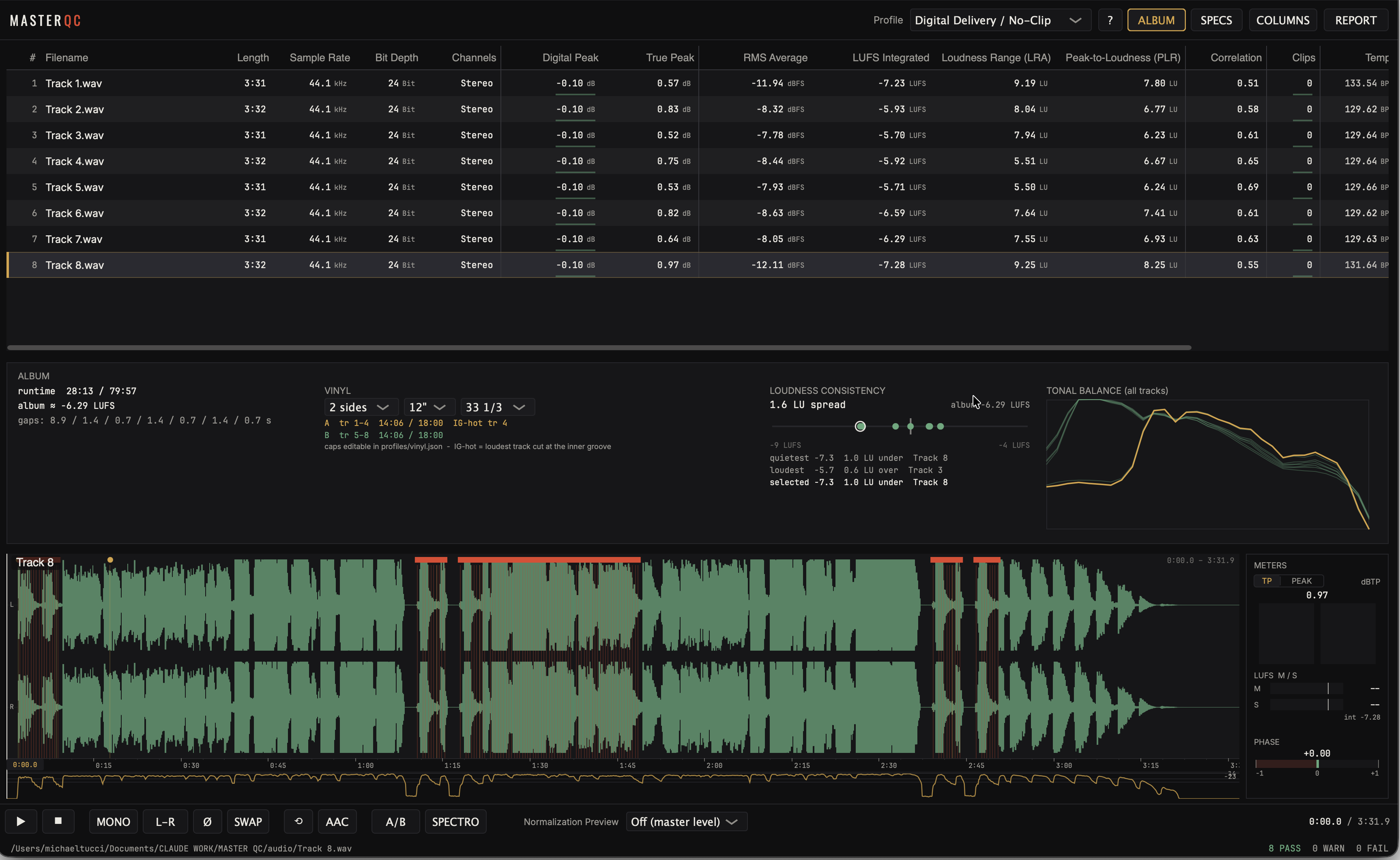Select Track 5.wav row
Viewport: 1400px width, 860px height.
(x=697, y=187)
